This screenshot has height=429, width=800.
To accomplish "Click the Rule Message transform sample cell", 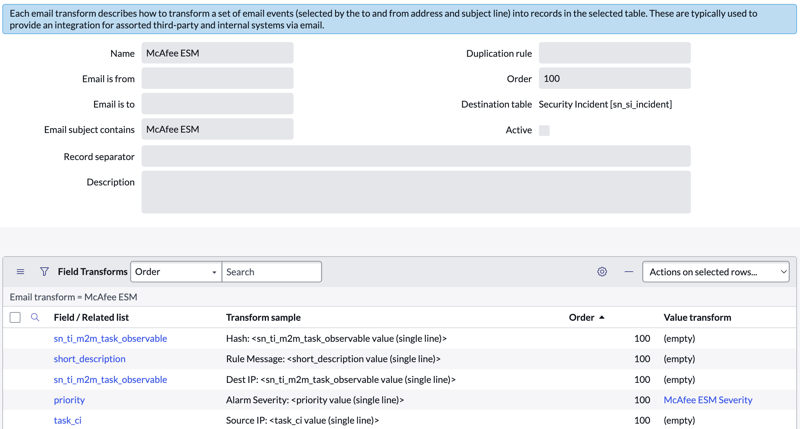I will click(333, 359).
